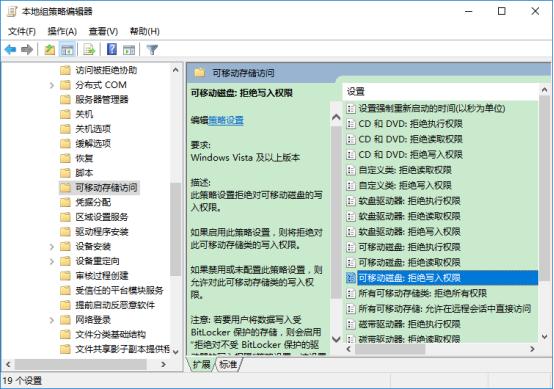The height and width of the screenshot is (389, 554).
Task: Click the folder icon beside 恢复
Action: tap(65, 158)
